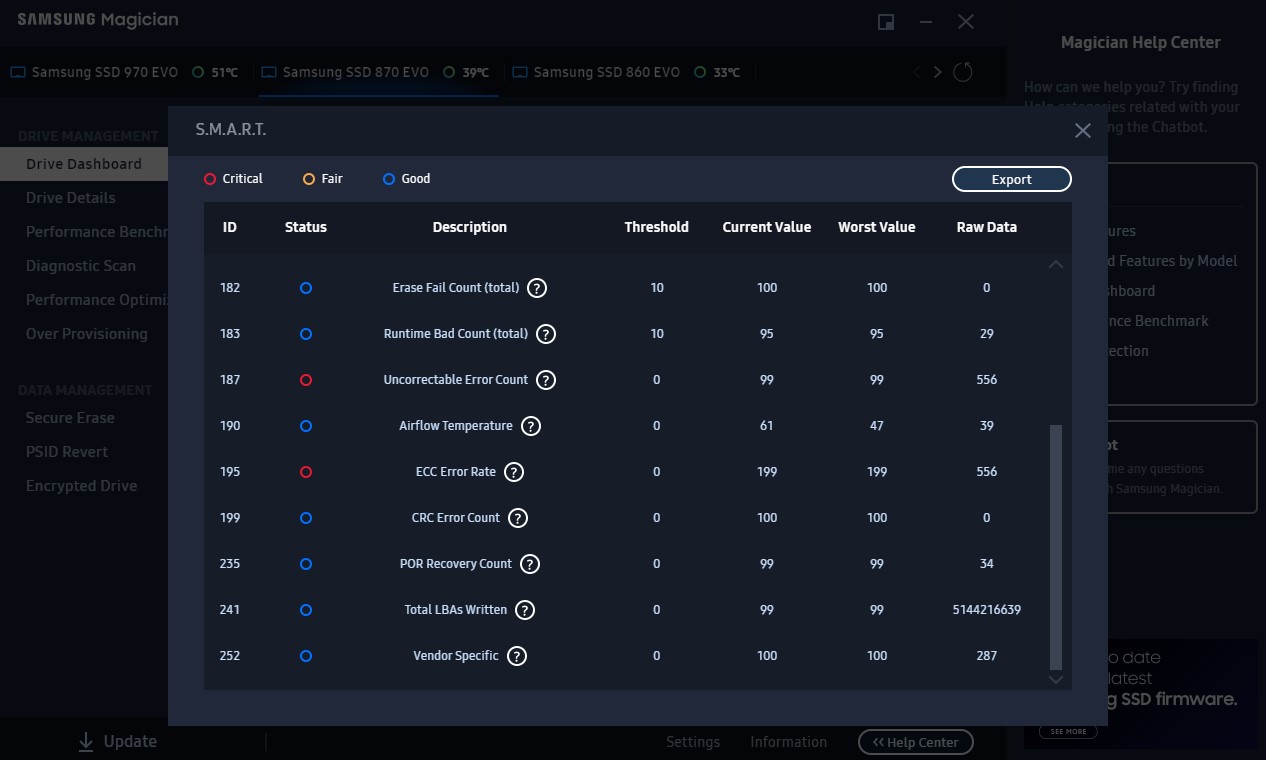This screenshot has height=760, width=1266.
Task: Open Over Provisioning in sidebar
Action: point(87,334)
